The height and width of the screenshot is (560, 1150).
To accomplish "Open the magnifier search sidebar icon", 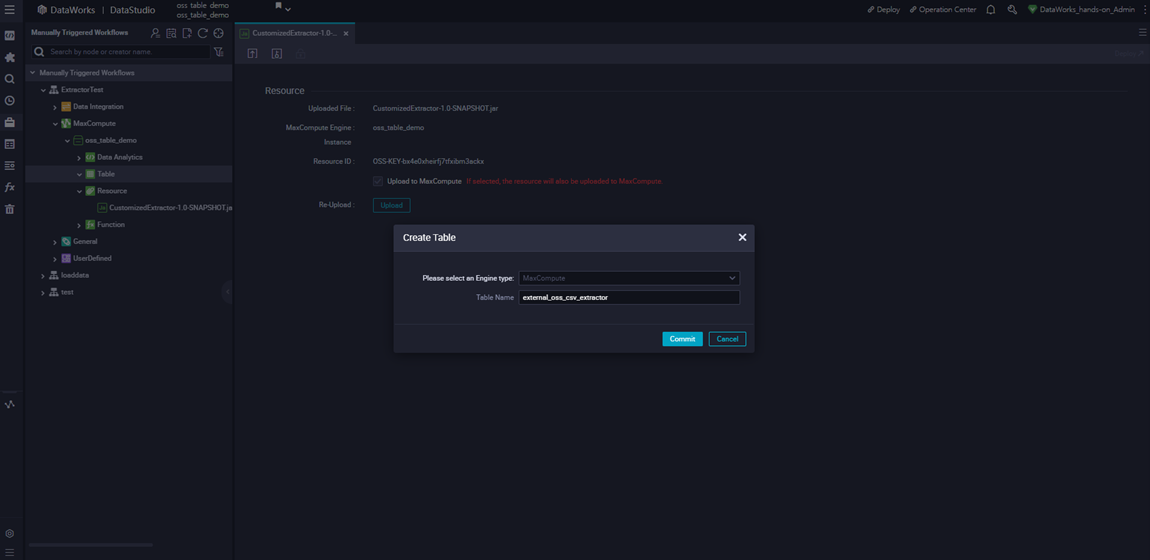I will coord(10,78).
